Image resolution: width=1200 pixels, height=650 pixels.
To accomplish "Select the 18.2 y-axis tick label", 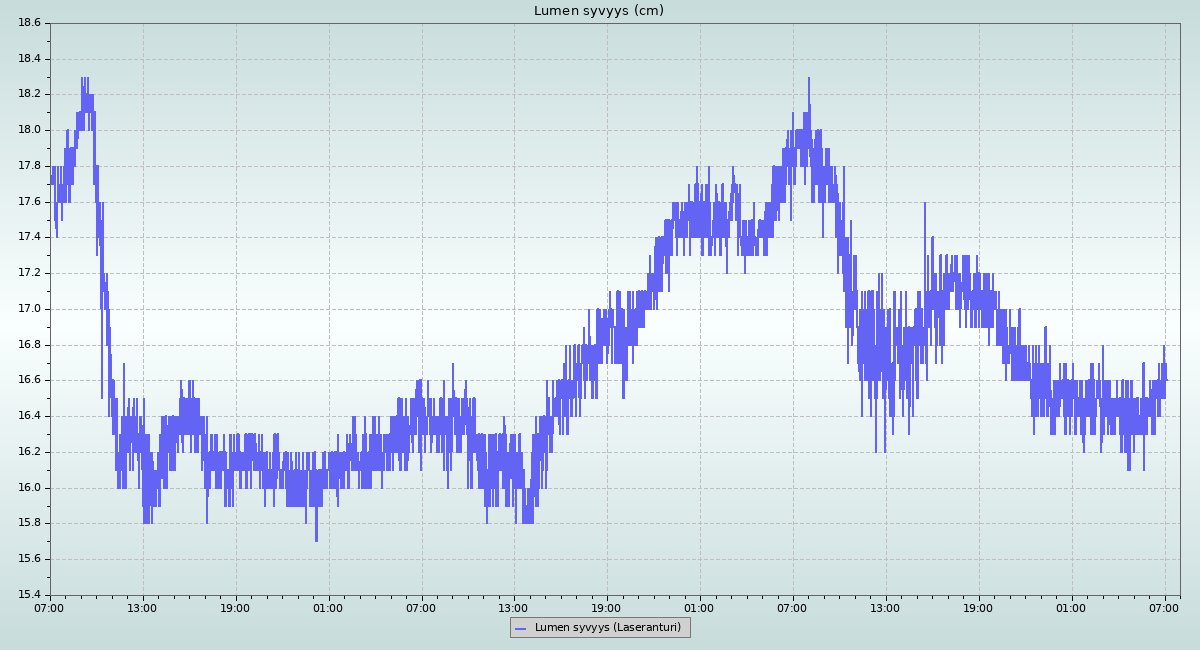I will [29, 94].
